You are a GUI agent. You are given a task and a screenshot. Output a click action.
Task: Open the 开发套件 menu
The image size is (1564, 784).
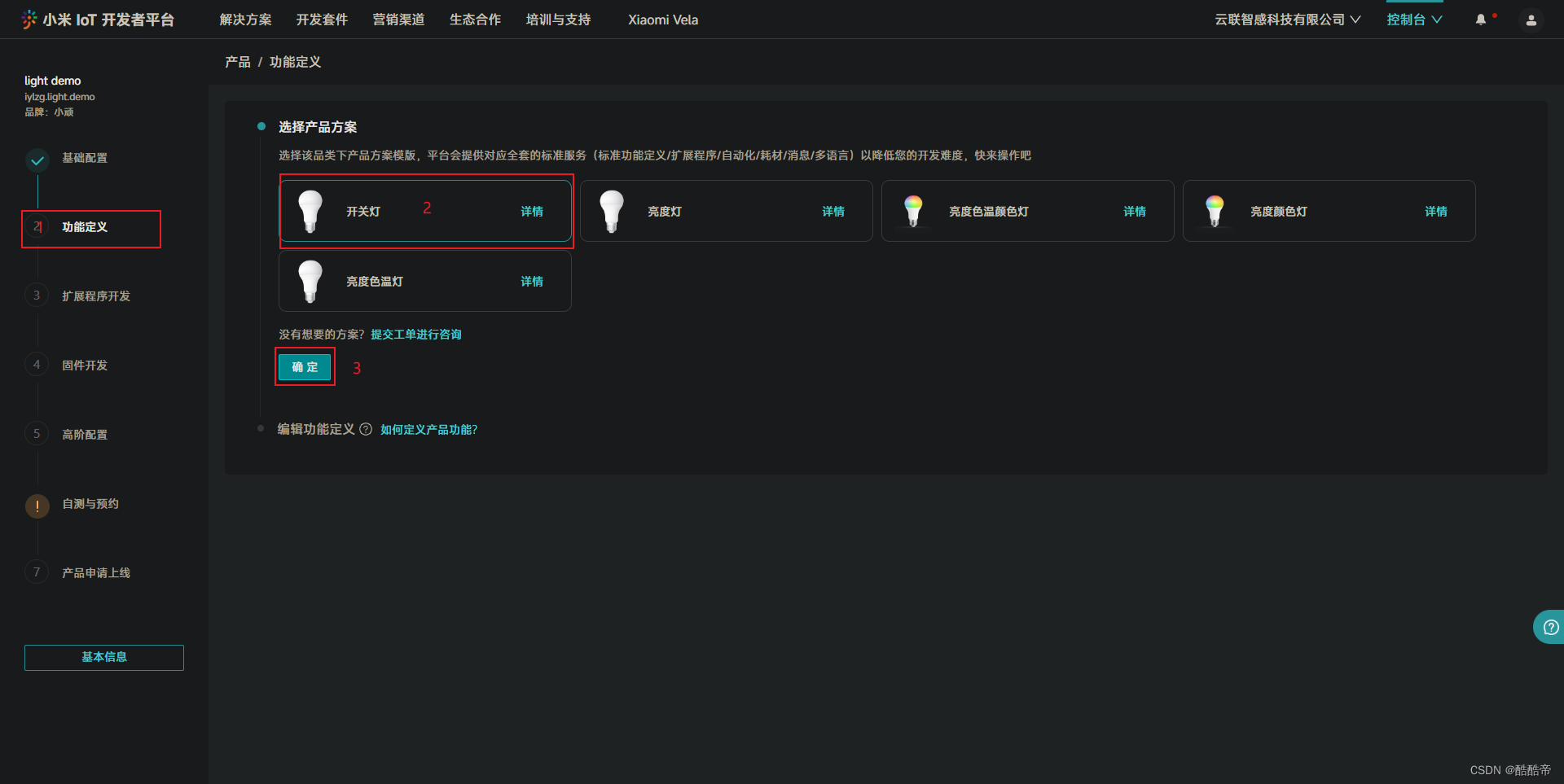(322, 20)
